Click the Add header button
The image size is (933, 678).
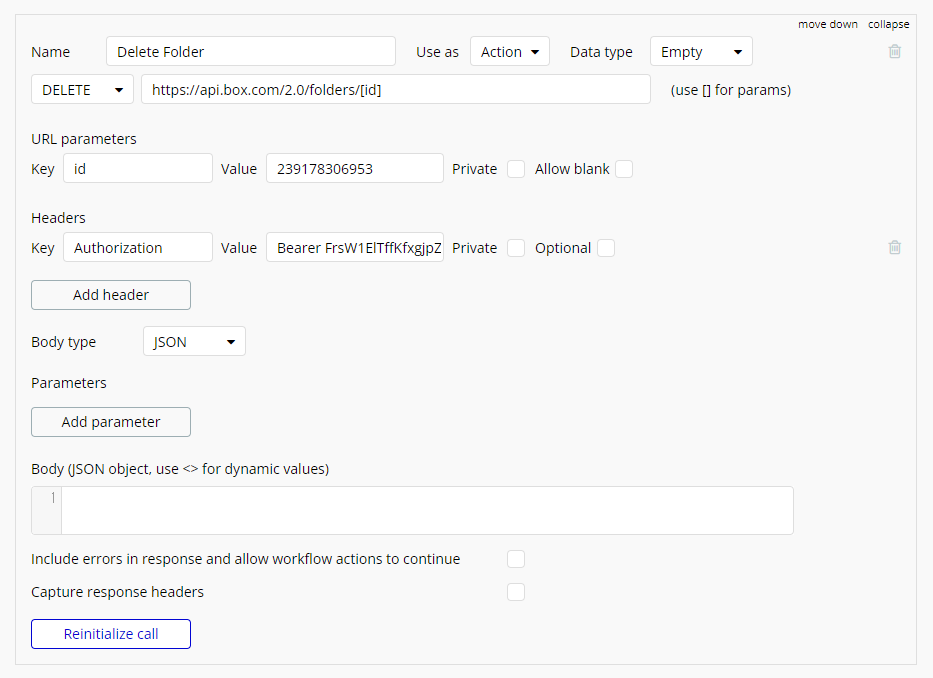click(x=111, y=295)
